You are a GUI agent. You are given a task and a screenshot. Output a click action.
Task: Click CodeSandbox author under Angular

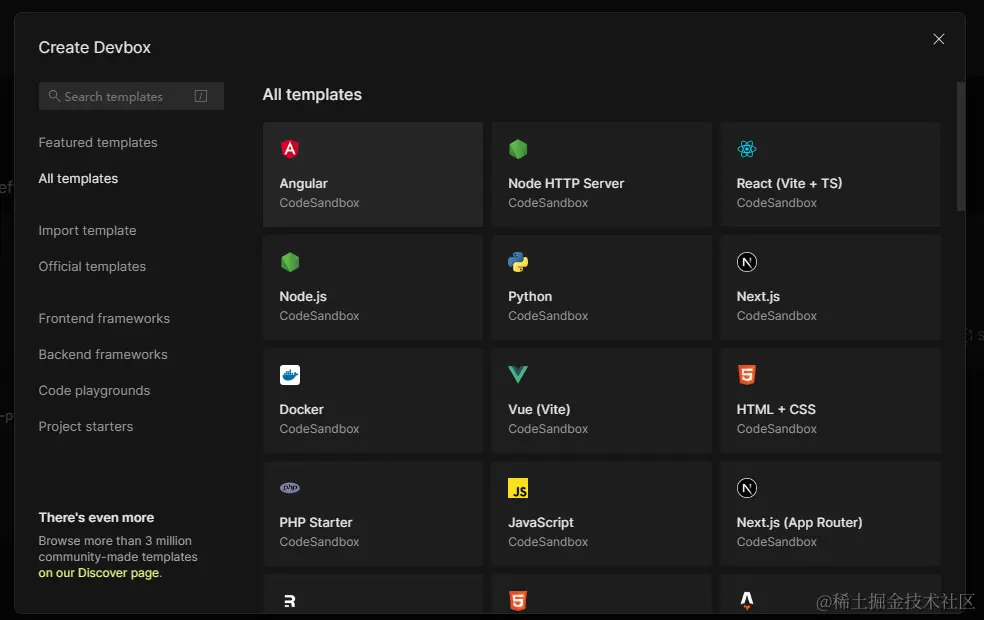point(319,203)
